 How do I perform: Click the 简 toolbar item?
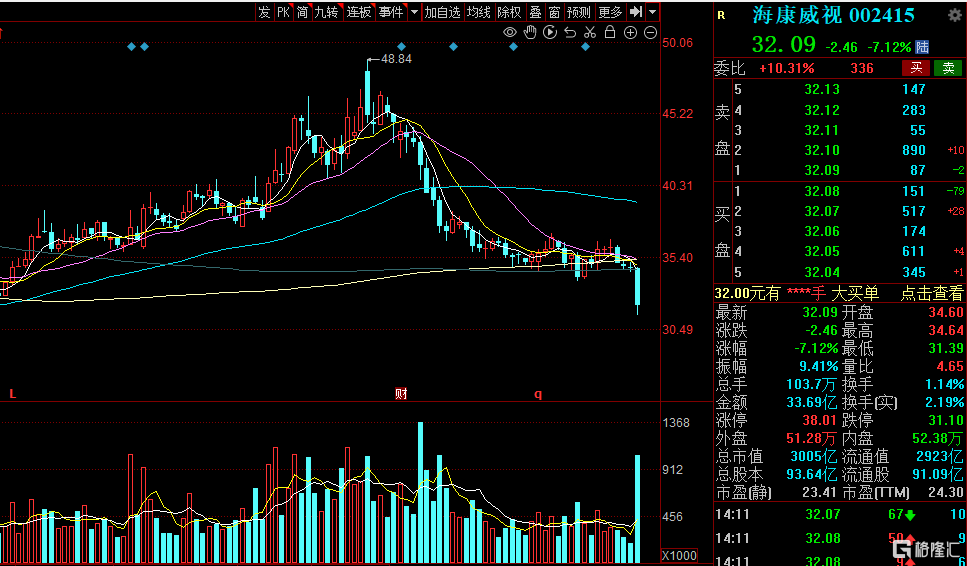[x=302, y=12]
